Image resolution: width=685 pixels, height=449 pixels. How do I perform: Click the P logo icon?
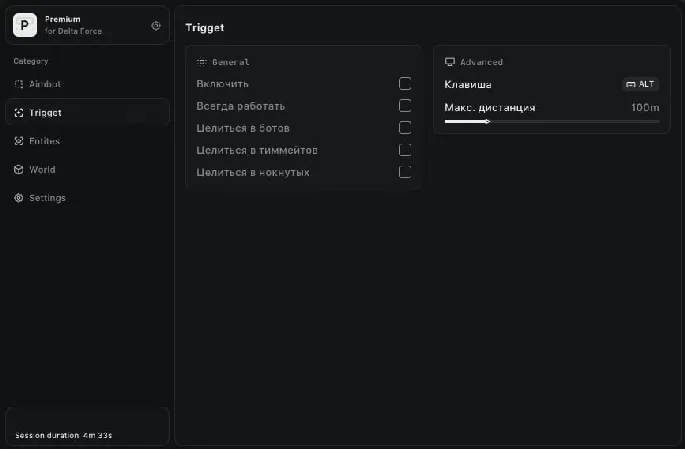pyautogui.click(x=25, y=25)
